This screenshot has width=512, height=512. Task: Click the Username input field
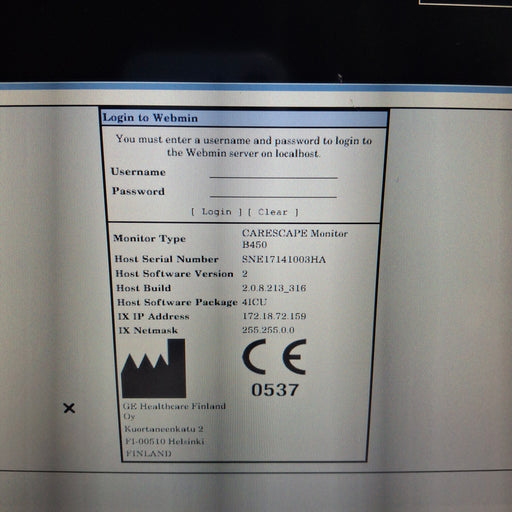click(274, 172)
